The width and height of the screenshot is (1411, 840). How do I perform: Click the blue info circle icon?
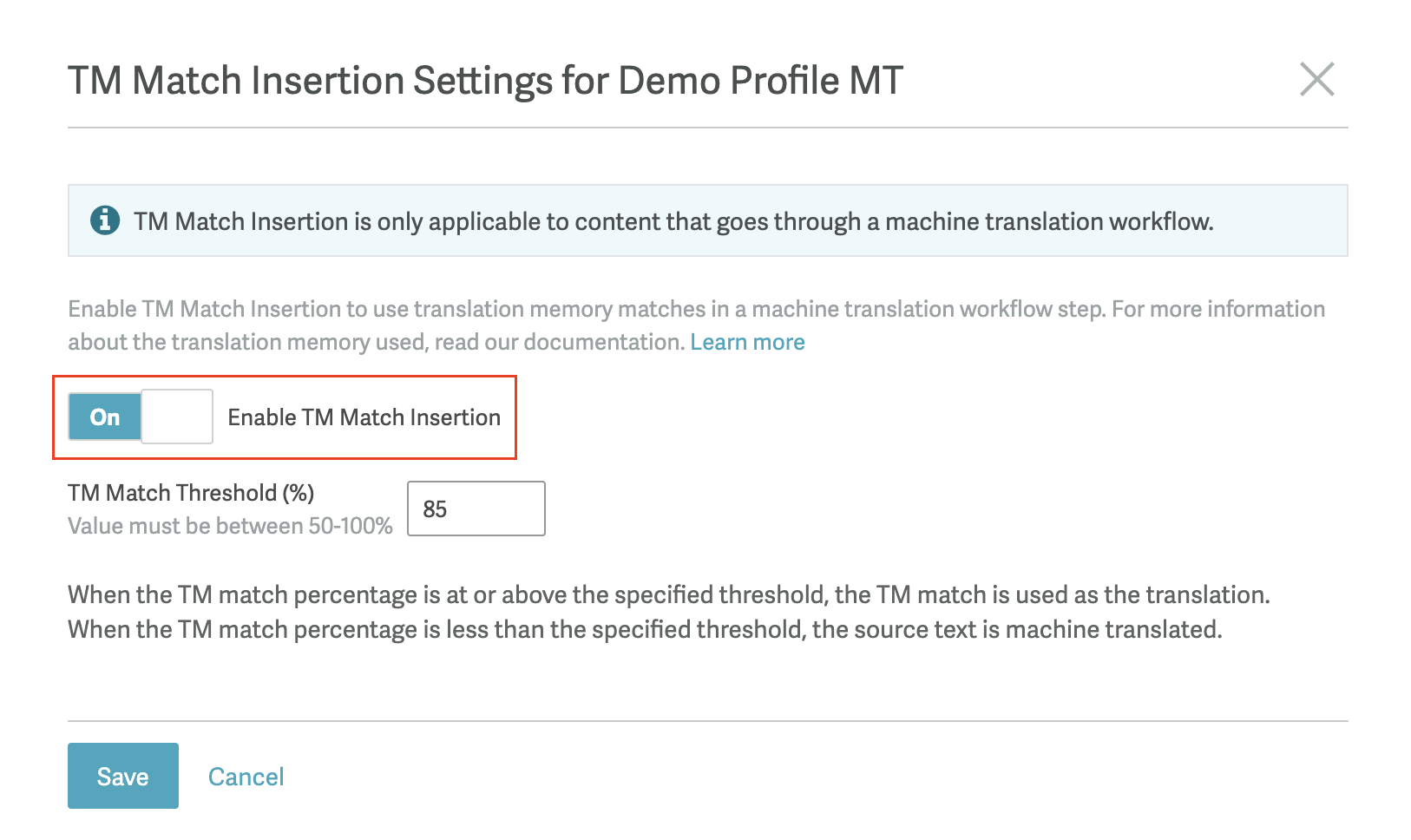tap(105, 220)
